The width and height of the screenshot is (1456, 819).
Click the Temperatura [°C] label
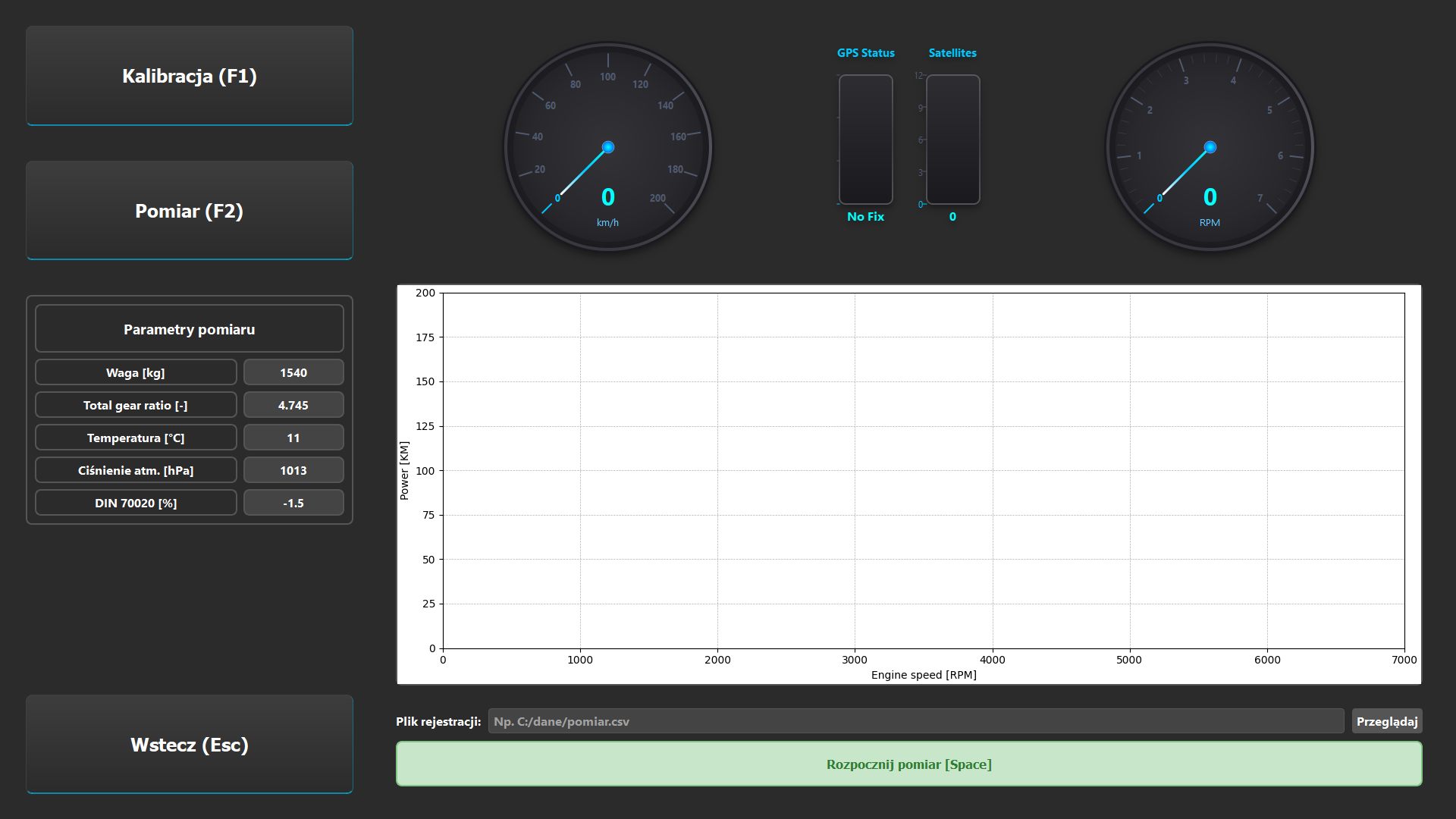[136, 438]
